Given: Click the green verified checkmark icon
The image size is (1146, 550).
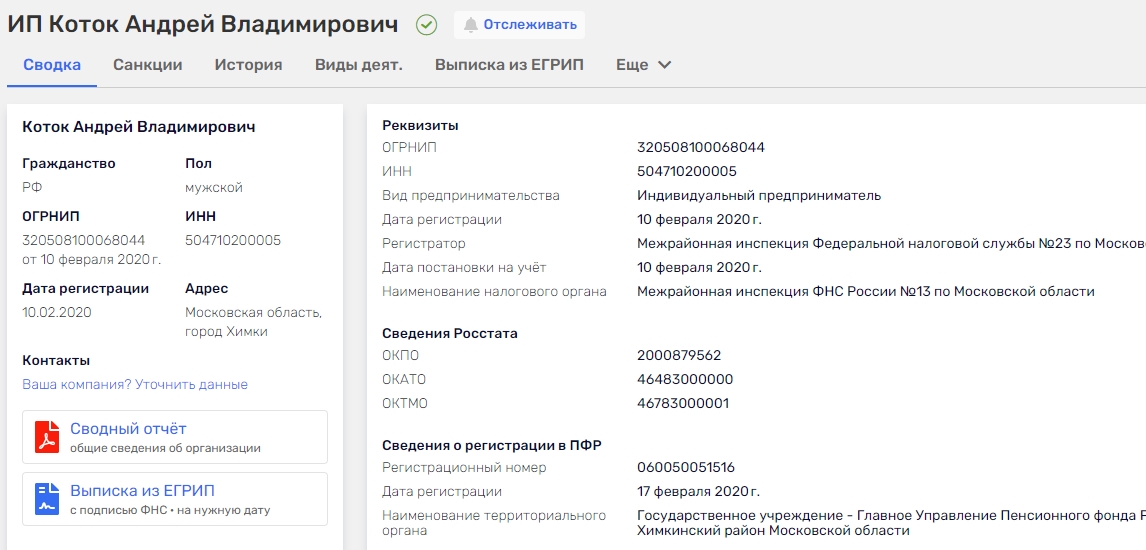Looking at the screenshot, I should [x=427, y=25].
